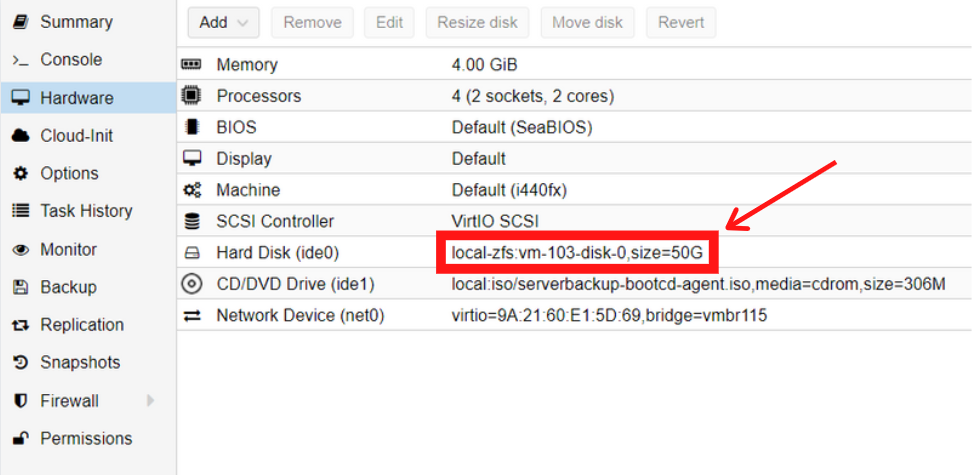This screenshot has width=976, height=475.
Task: Click the Summary book icon
Action: (x=21, y=22)
